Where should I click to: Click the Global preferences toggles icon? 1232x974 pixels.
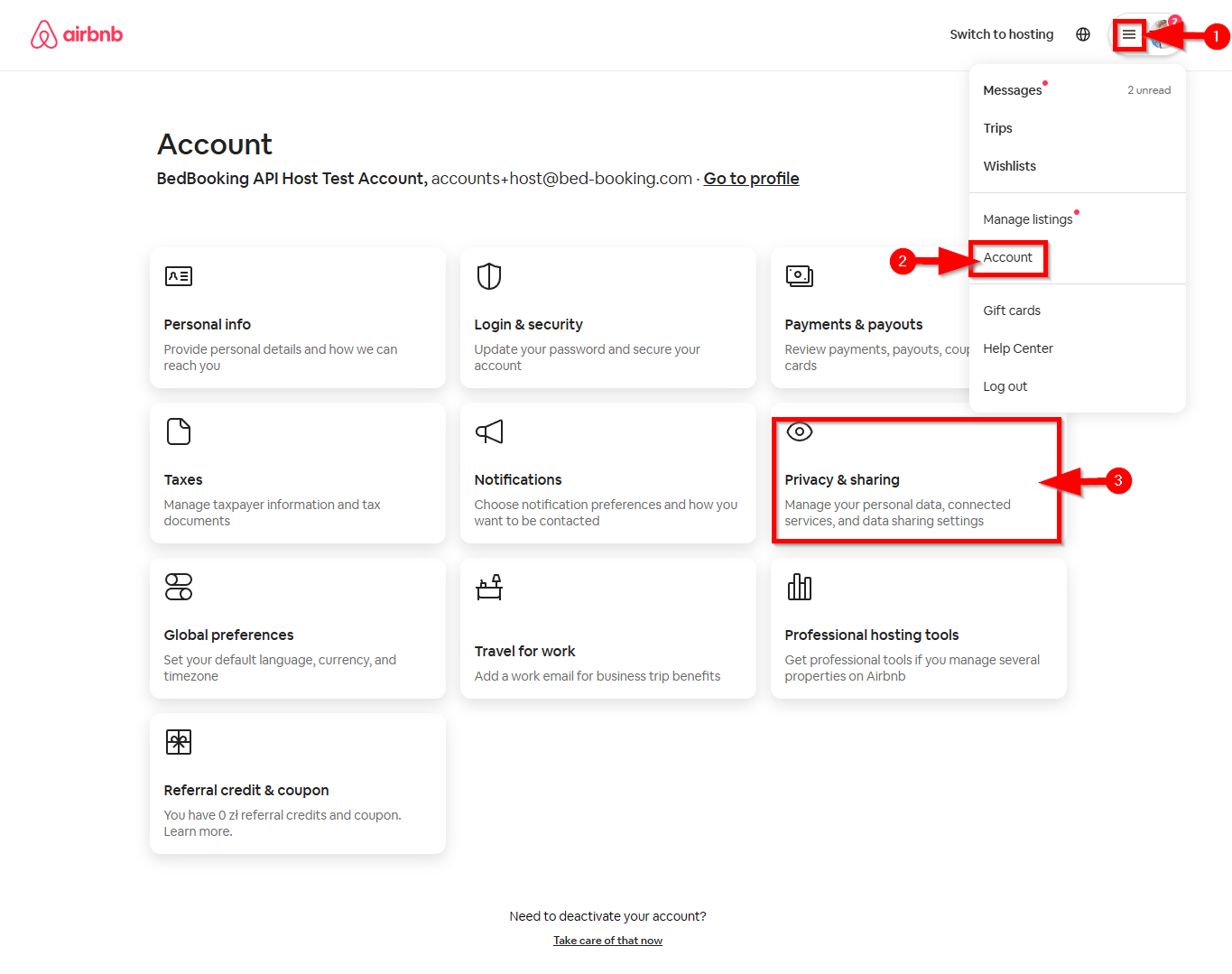[x=179, y=587]
